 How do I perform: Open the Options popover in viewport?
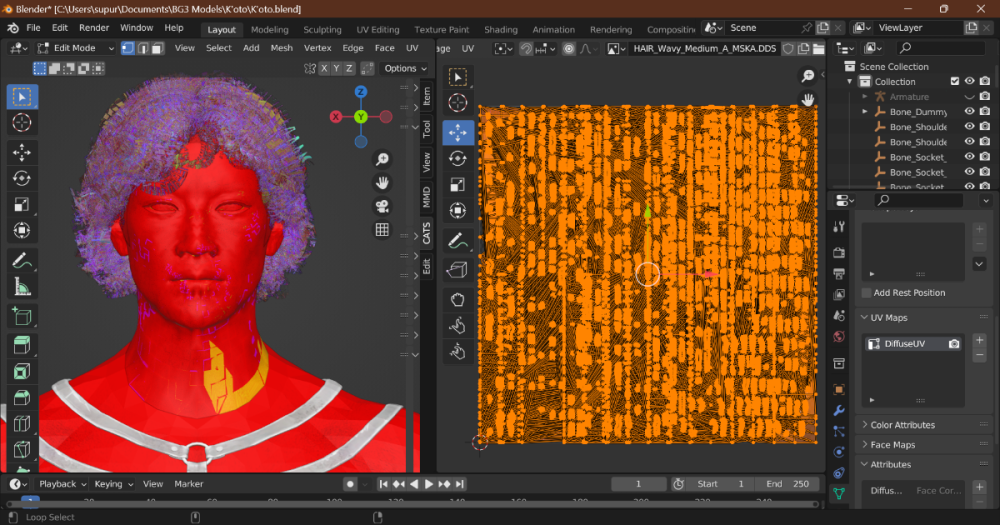pyautogui.click(x=403, y=68)
